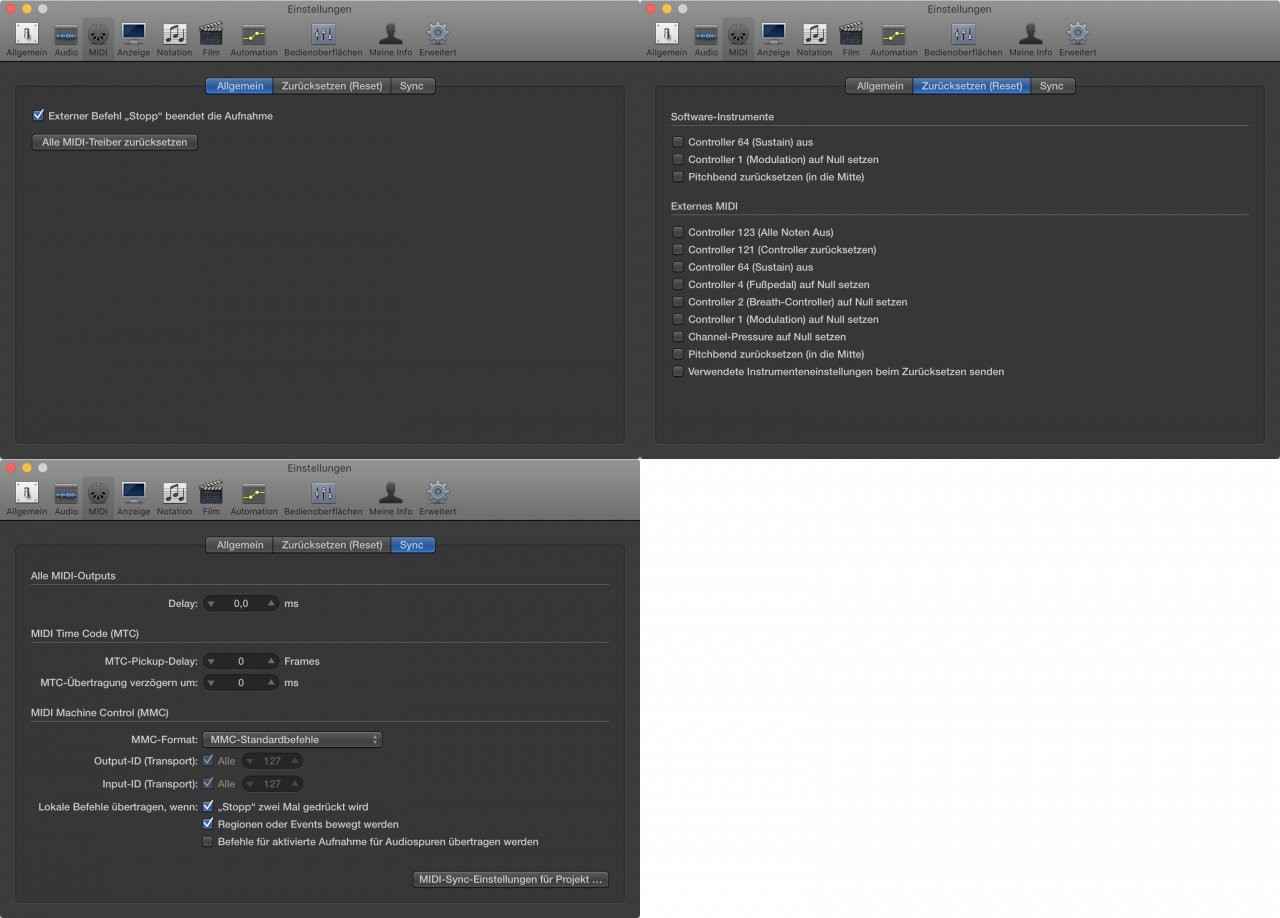Image resolution: width=1280 pixels, height=918 pixels.
Task: Enable Software-Instrumente Pitchbend zurücksetzen
Action: pyautogui.click(x=678, y=177)
